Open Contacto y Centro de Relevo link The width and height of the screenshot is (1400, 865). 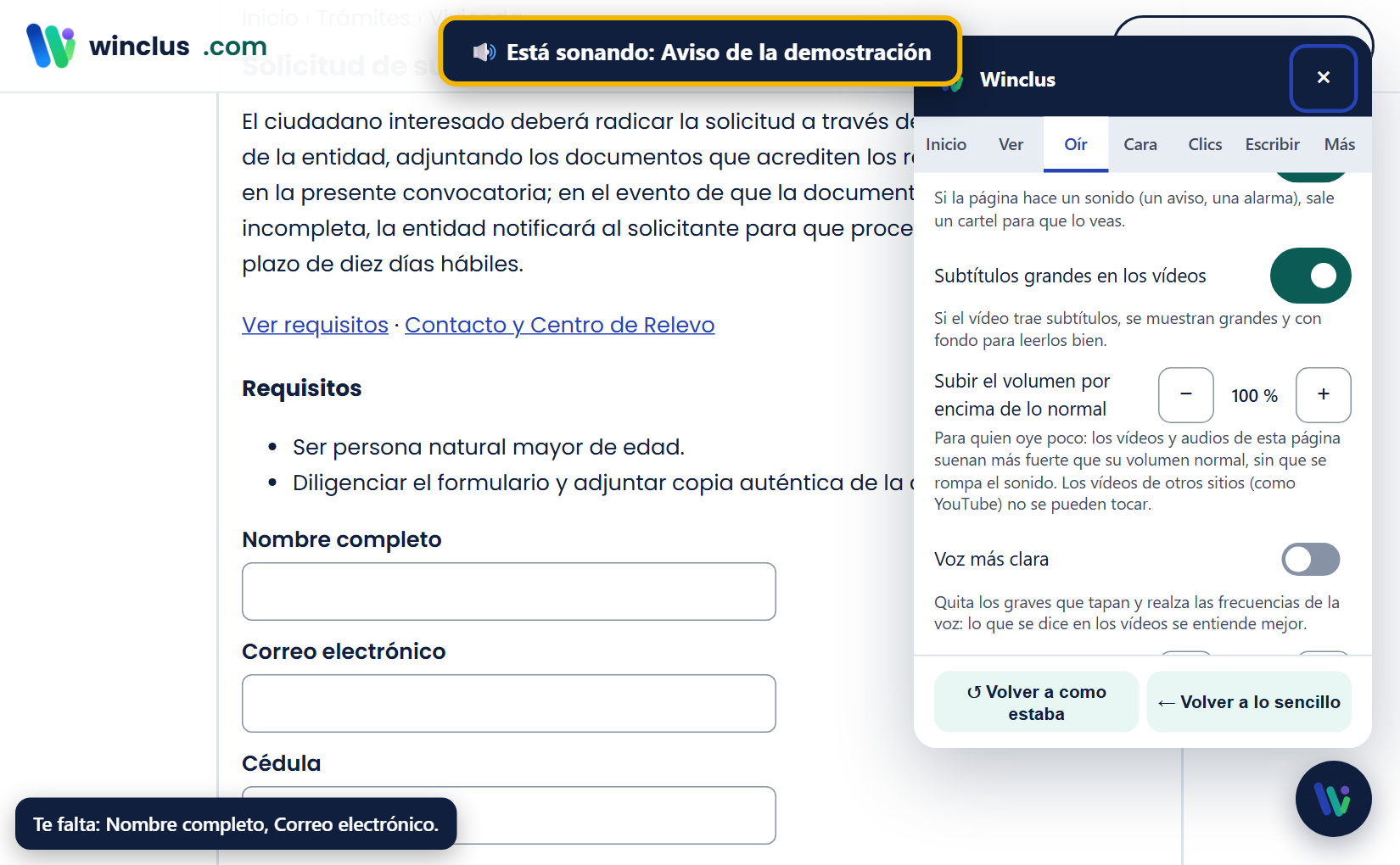[x=559, y=325]
